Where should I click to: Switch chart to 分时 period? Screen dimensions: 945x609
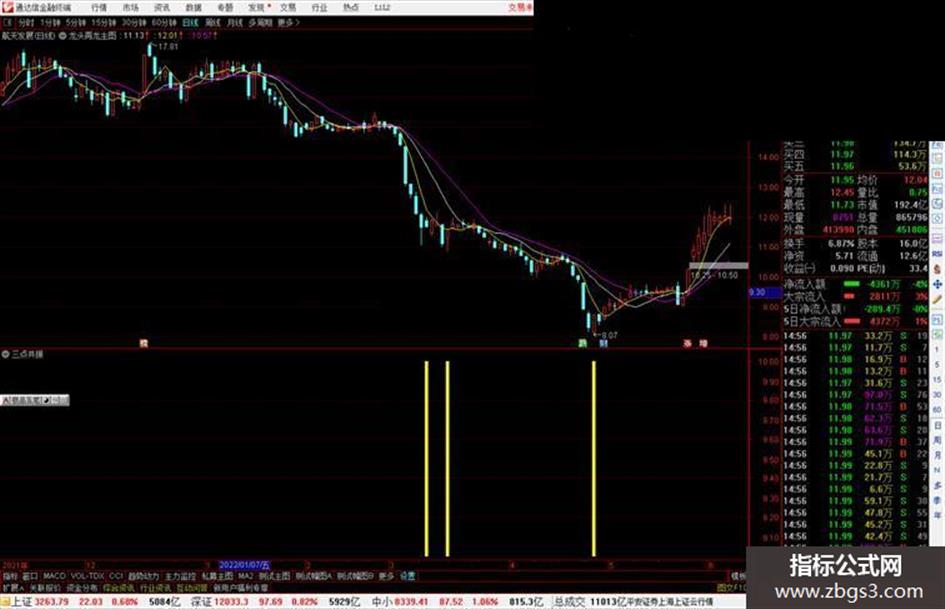[x=26, y=23]
